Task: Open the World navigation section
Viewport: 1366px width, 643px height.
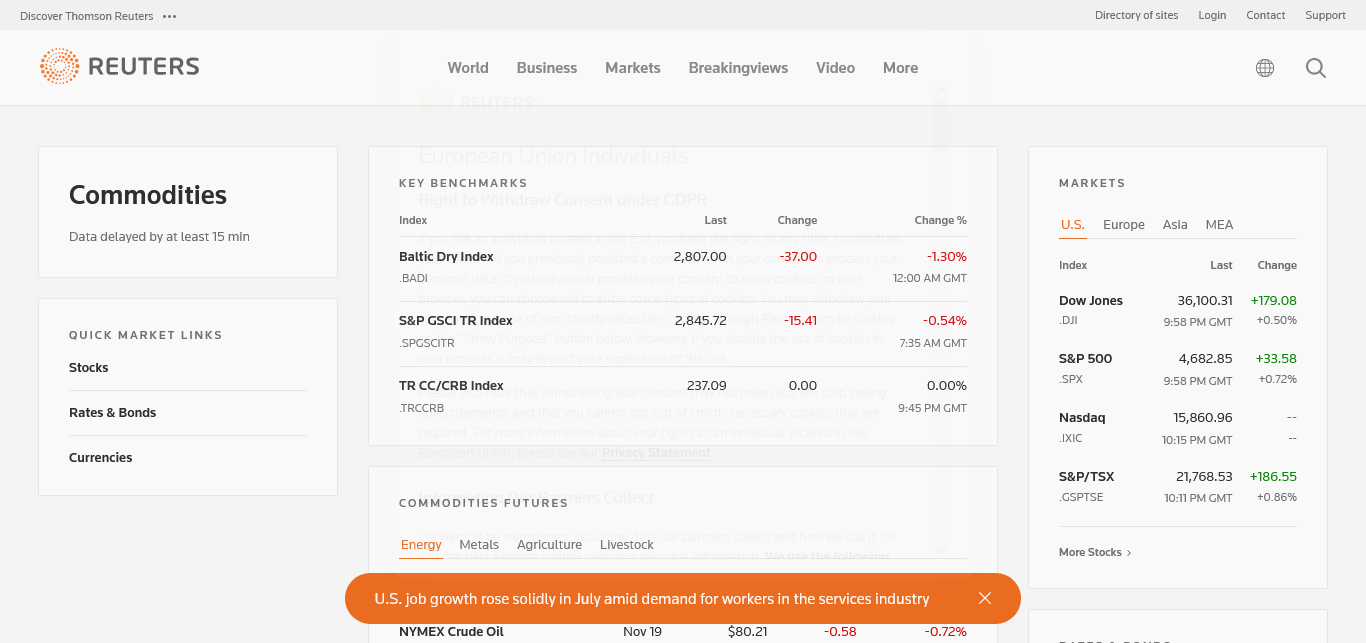Action: 468,68
